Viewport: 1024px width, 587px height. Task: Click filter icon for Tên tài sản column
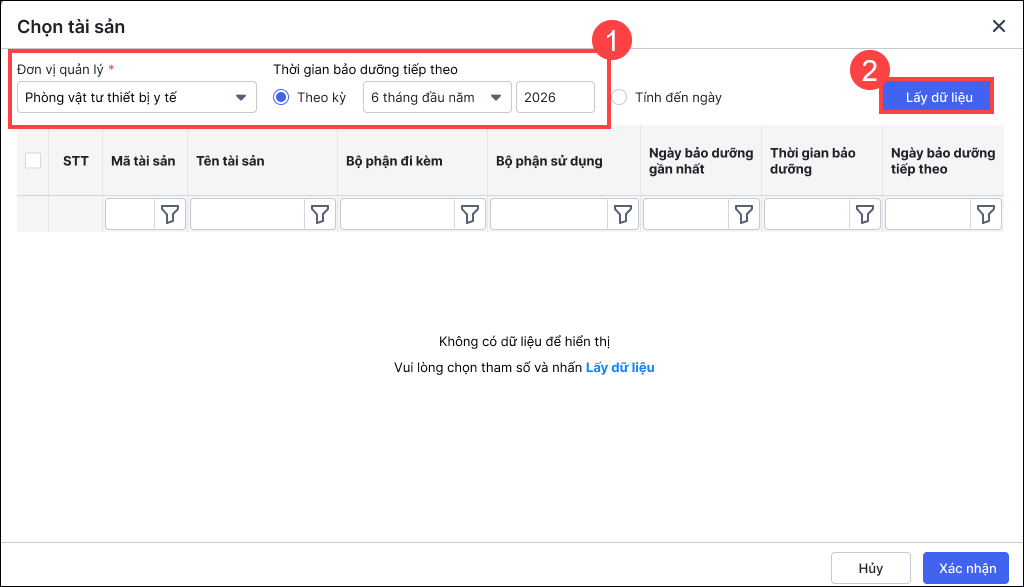(320, 214)
